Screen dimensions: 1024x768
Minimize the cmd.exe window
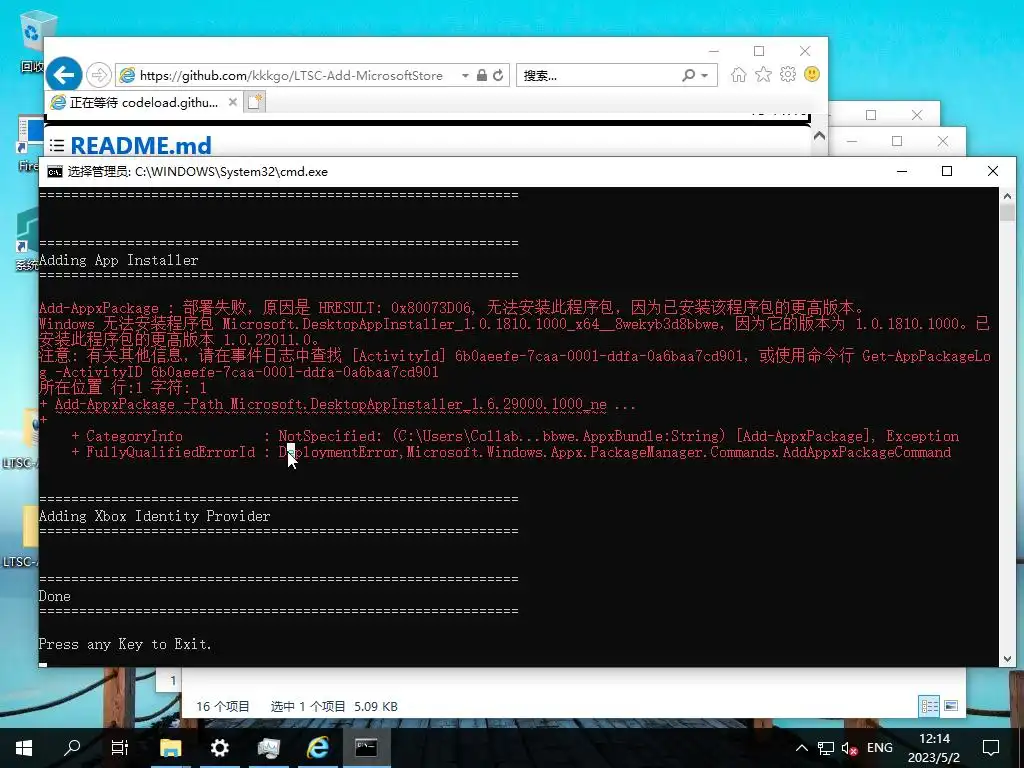click(902, 171)
